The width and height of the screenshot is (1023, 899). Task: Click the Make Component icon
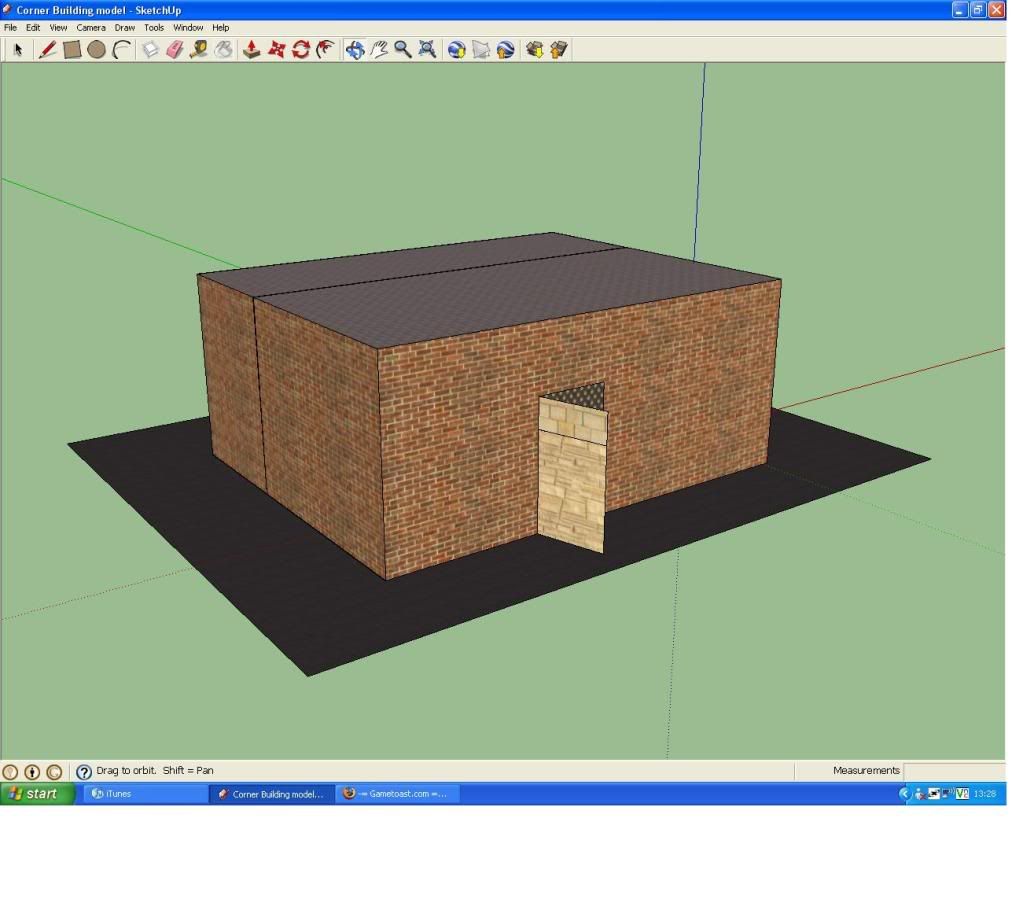coord(150,50)
